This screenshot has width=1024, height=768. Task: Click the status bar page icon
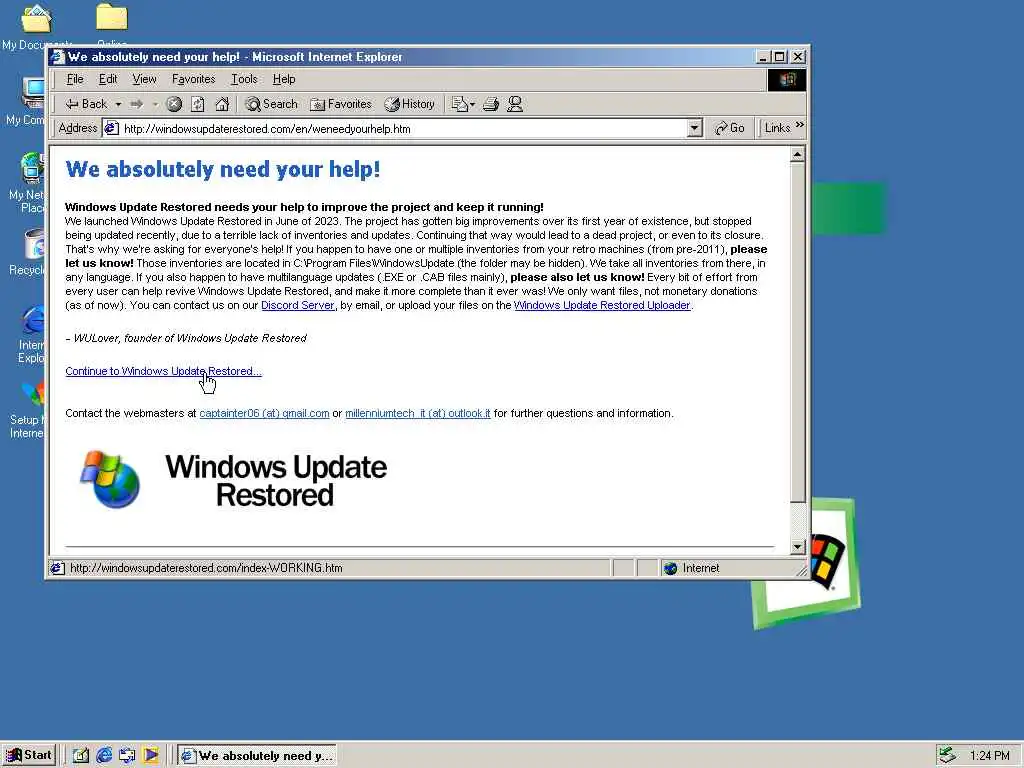[x=57, y=568]
